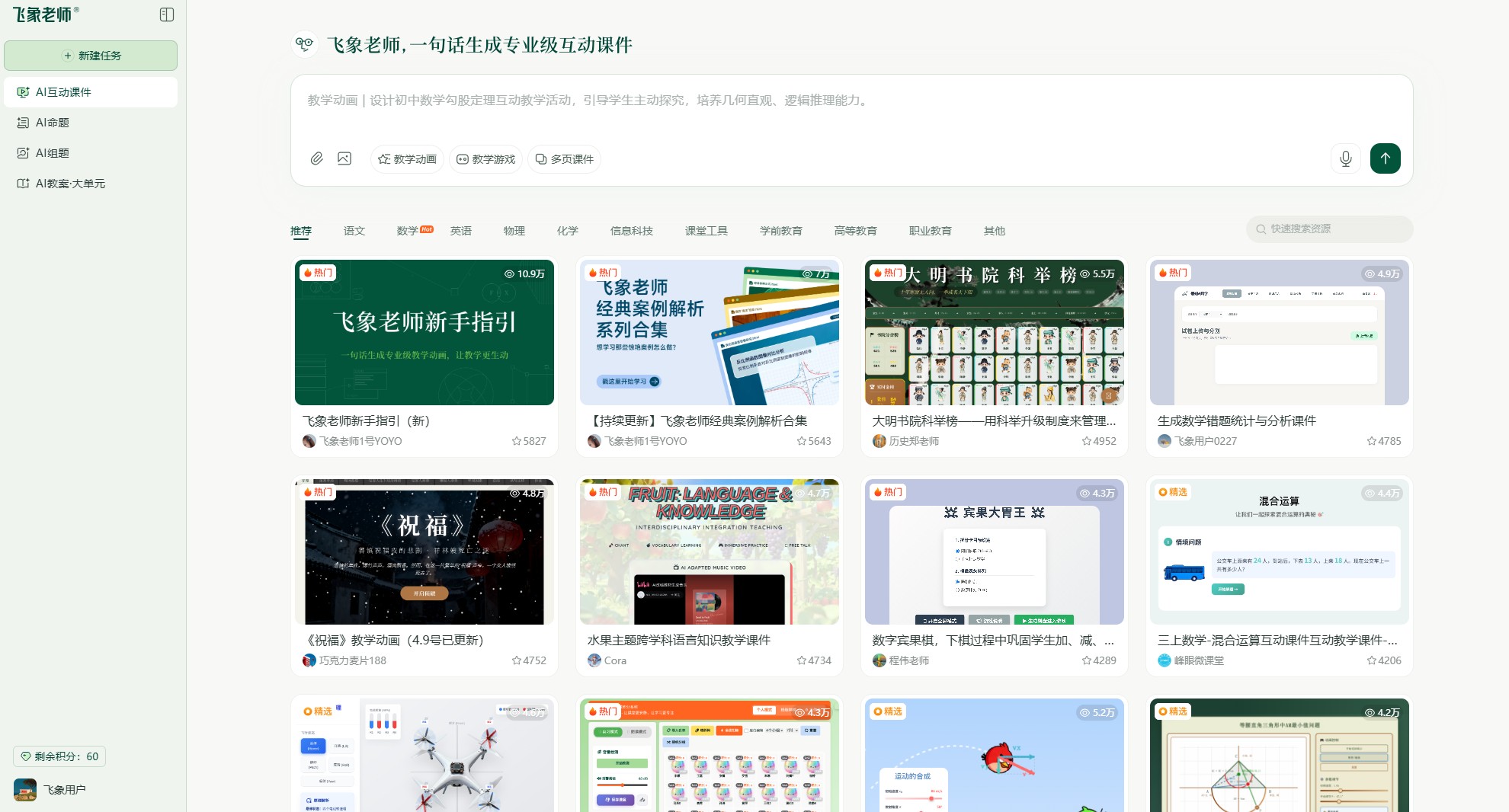Screen dimensions: 1509x812
Task: Open the 飞象用户 profile avatar
Action: coord(25,790)
